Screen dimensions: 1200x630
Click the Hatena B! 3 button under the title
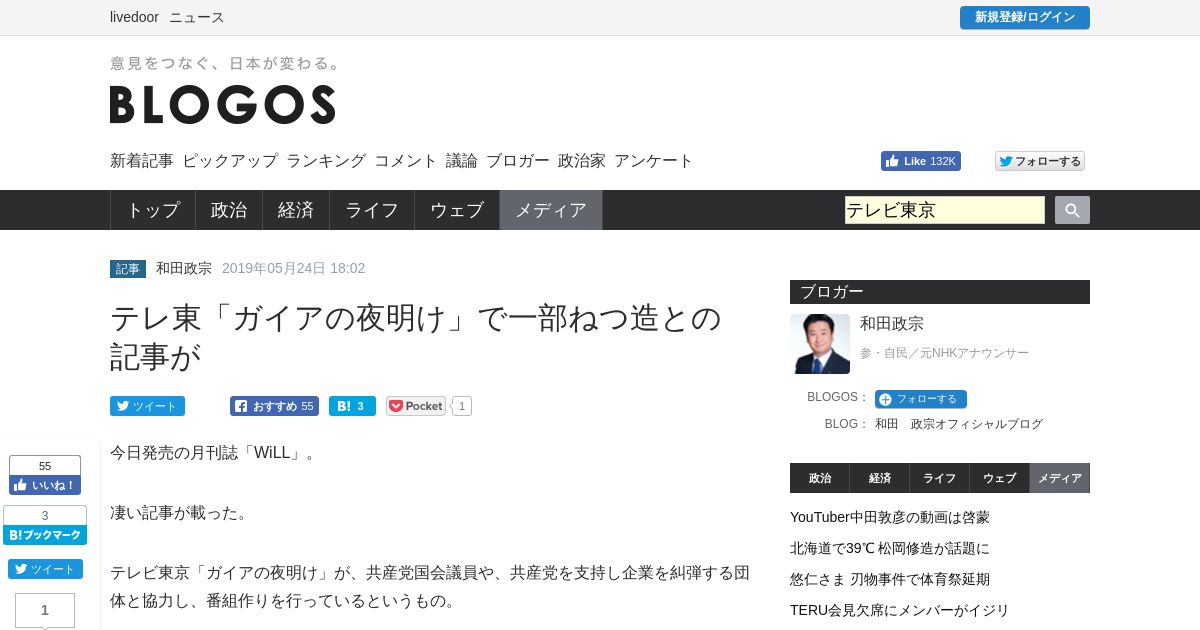(x=352, y=406)
